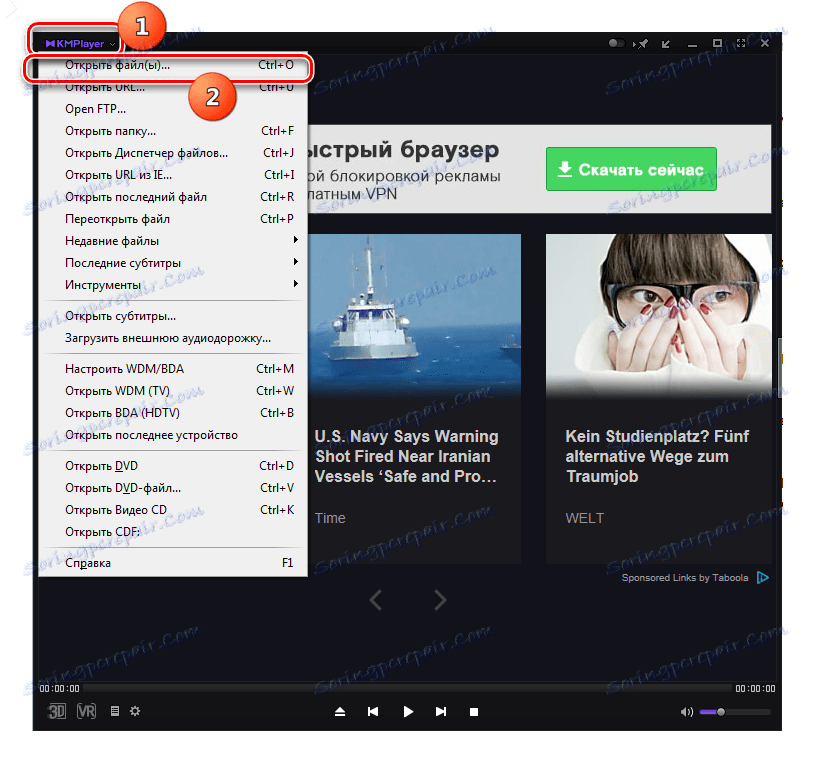This screenshot has width=815, height=763.
Task: Click total time 00:00:00 on right
Action: (x=755, y=689)
